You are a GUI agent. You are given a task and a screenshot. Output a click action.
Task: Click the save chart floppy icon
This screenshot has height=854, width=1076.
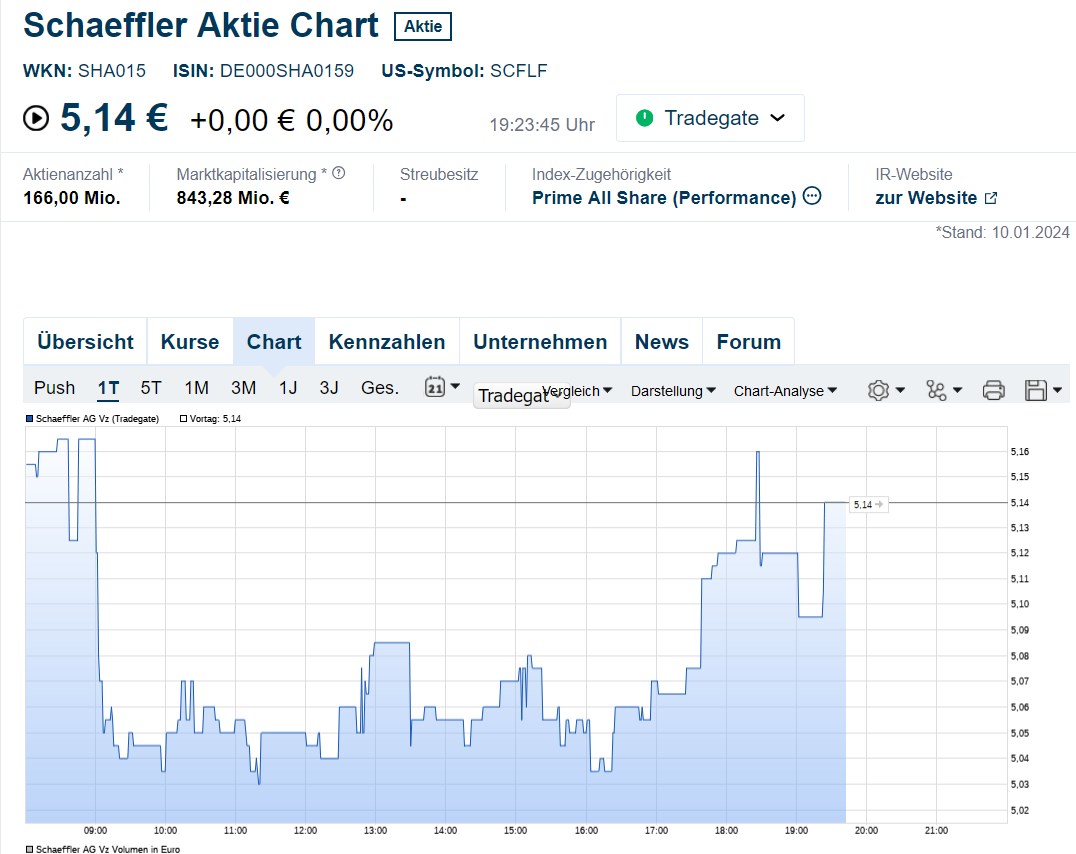tap(1036, 390)
